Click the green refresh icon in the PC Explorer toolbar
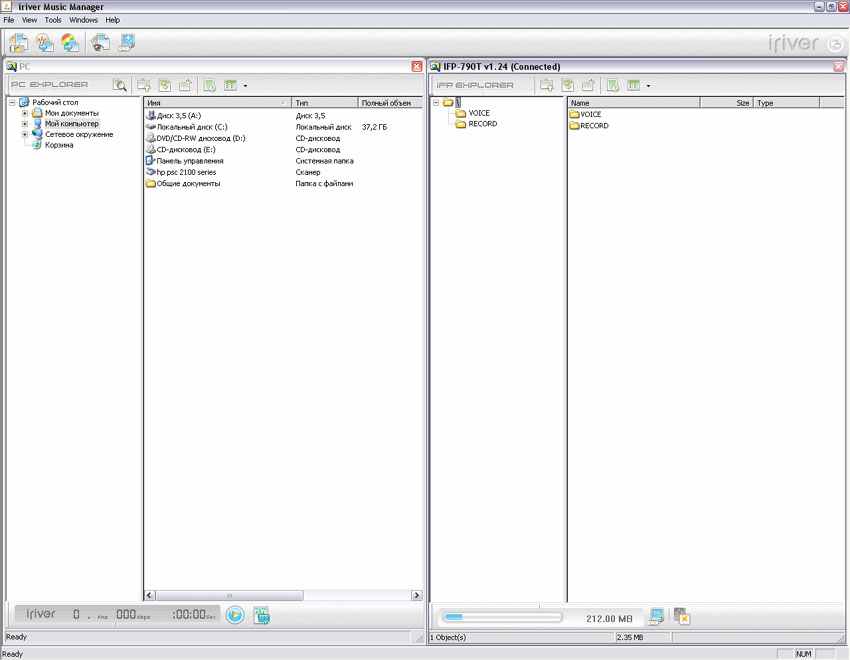The image size is (850, 660). (165, 85)
